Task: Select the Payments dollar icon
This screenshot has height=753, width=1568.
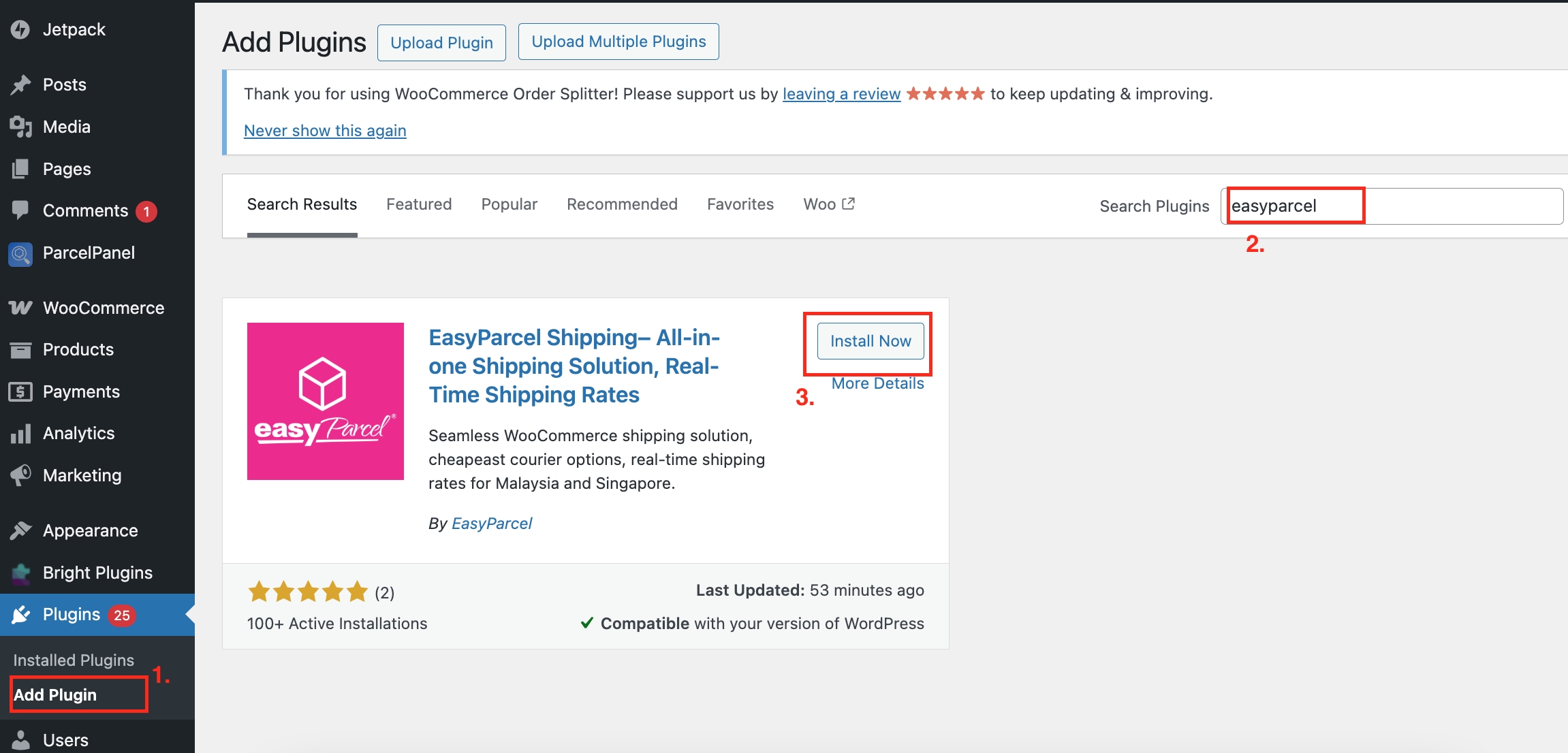Action: 20,391
